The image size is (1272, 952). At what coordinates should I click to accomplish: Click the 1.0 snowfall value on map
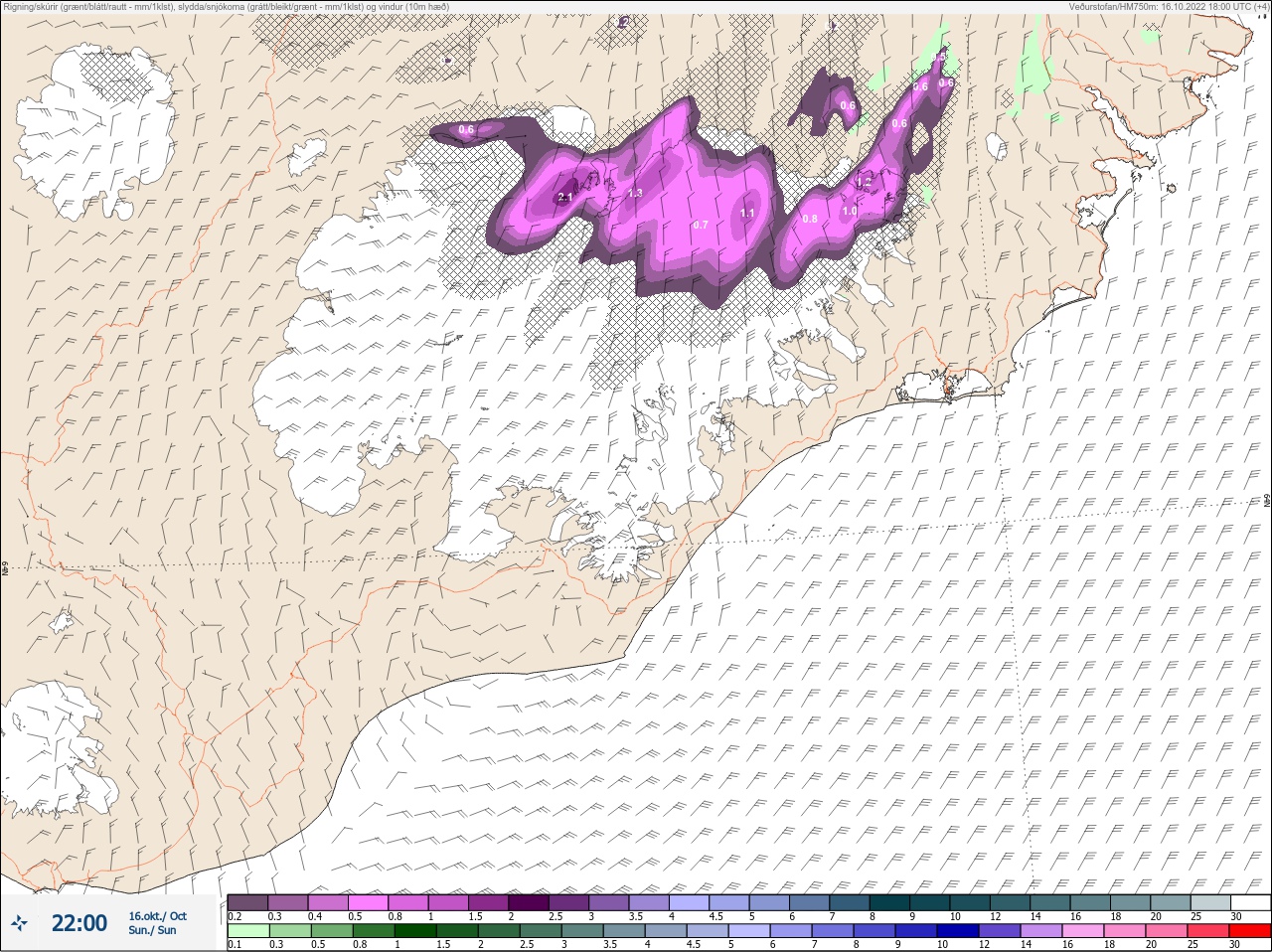pos(850,211)
